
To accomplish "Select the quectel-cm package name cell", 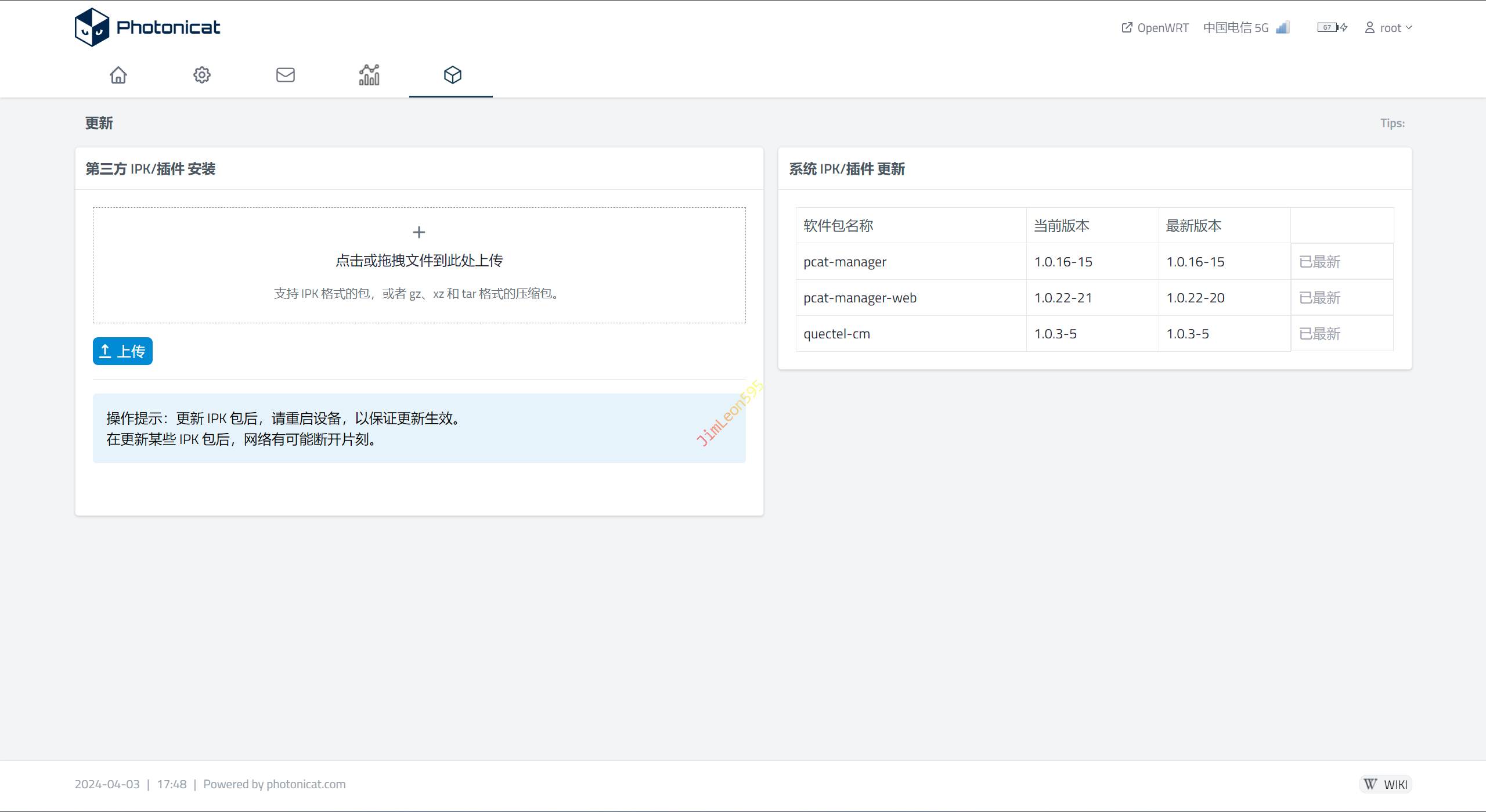I will coord(836,334).
